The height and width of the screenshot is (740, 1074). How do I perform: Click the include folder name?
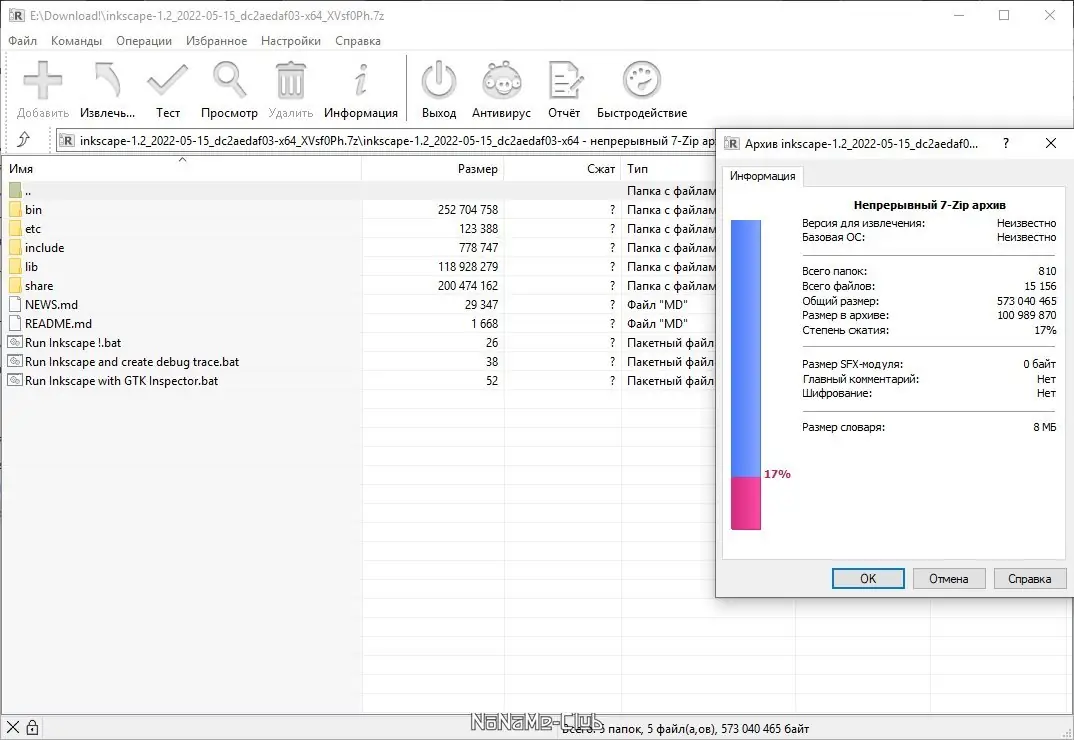pos(45,248)
